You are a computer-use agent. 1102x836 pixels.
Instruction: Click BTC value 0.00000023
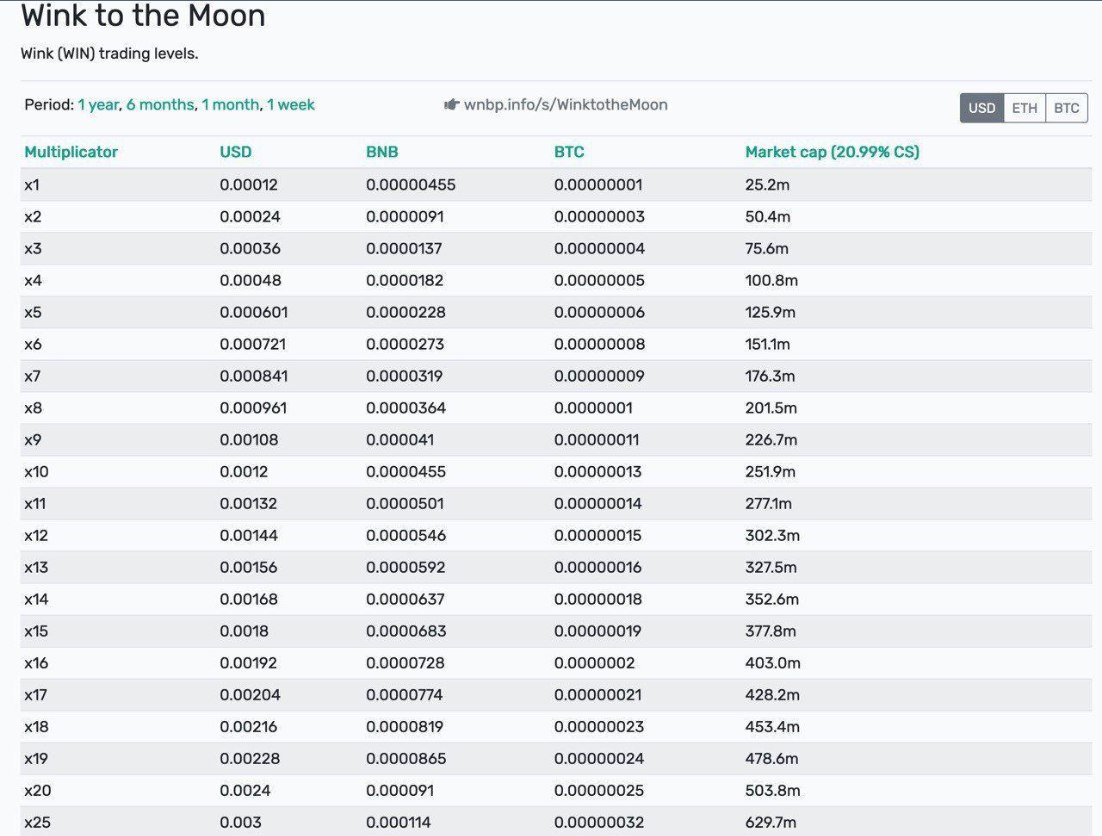(599, 726)
